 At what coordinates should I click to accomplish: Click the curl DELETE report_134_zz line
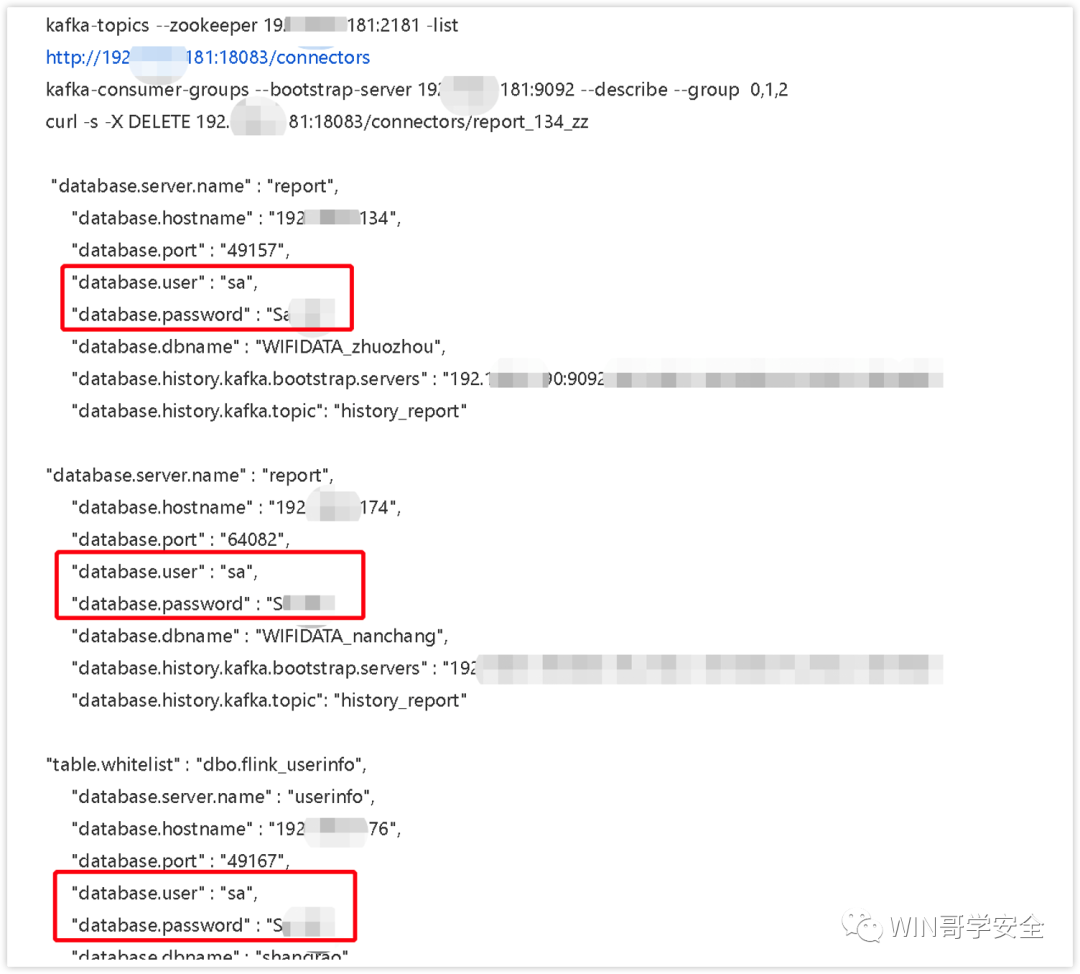point(317,122)
